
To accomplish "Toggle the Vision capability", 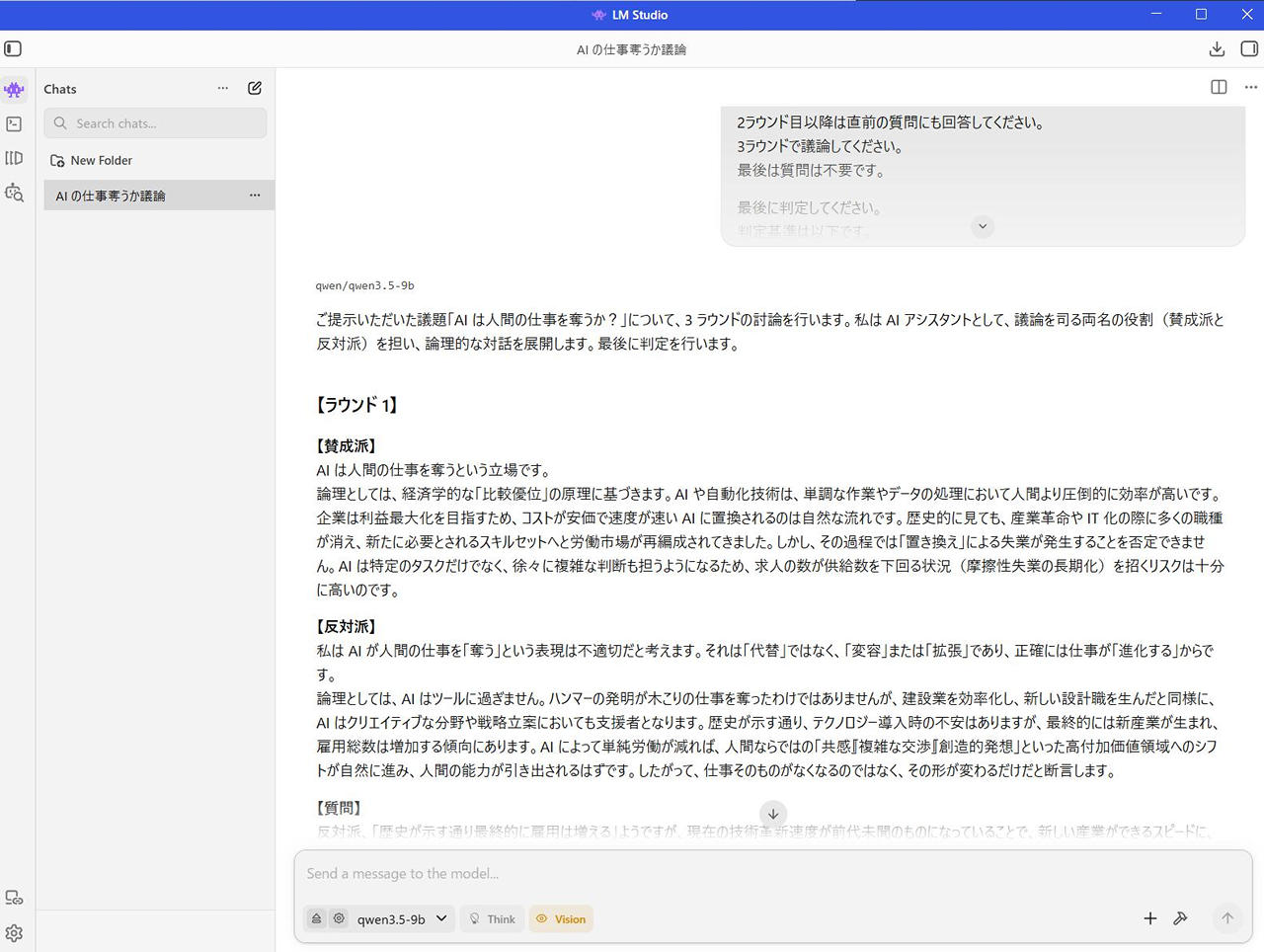I will click(561, 918).
